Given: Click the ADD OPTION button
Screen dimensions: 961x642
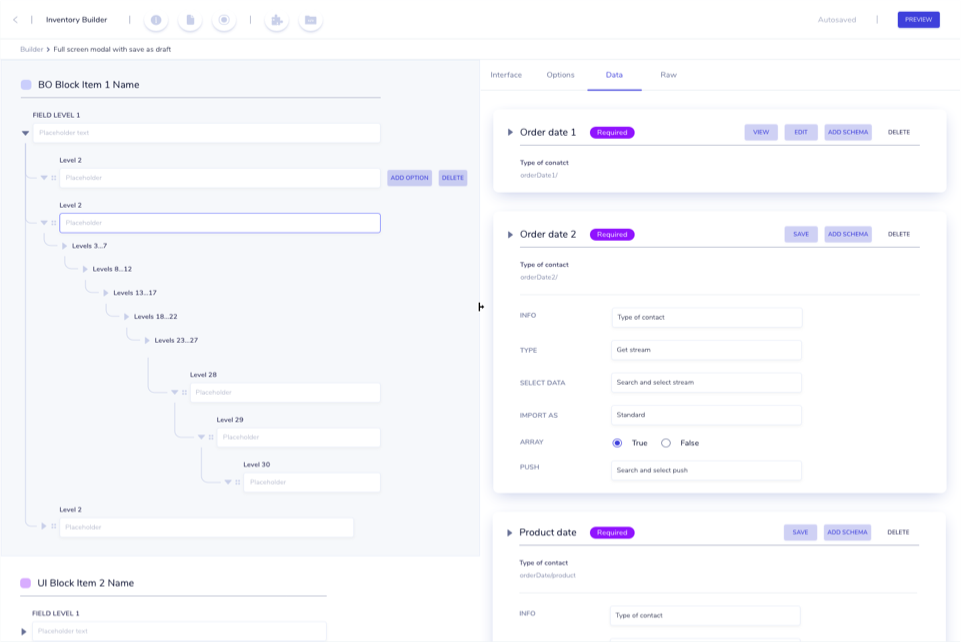Looking at the screenshot, I should [x=409, y=178].
